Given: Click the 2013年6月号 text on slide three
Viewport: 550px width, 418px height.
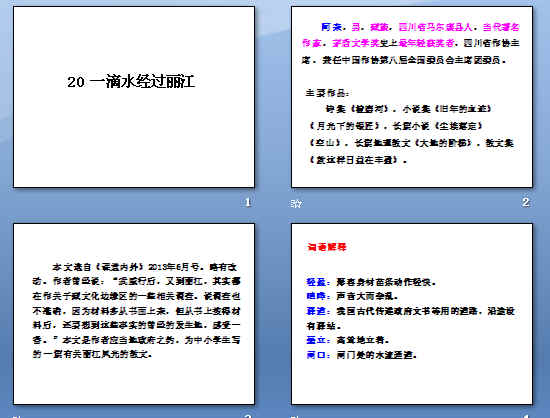Looking at the screenshot, I should click(174, 267).
